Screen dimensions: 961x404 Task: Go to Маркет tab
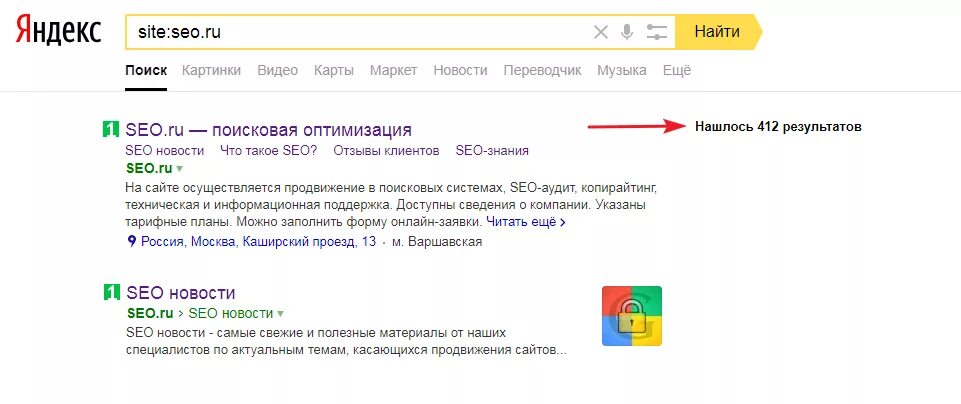[x=393, y=71]
